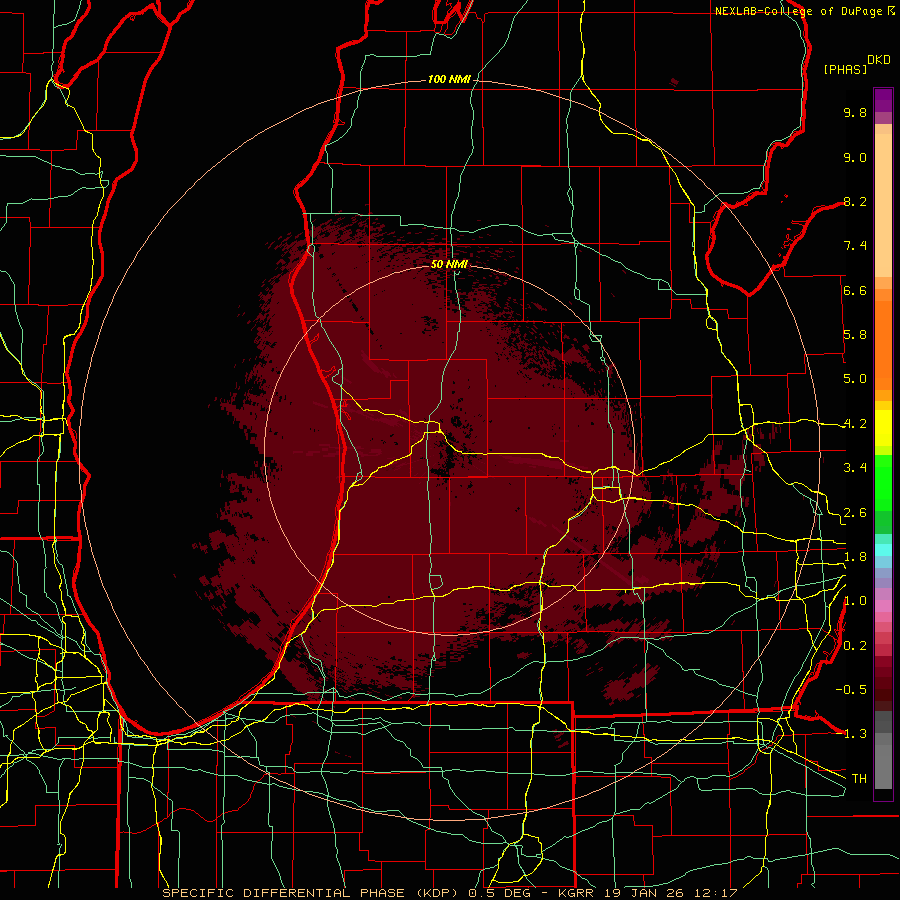The image size is (900, 900).
Task: Select the 7.4 scale value
Action: (x=855, y=246)
